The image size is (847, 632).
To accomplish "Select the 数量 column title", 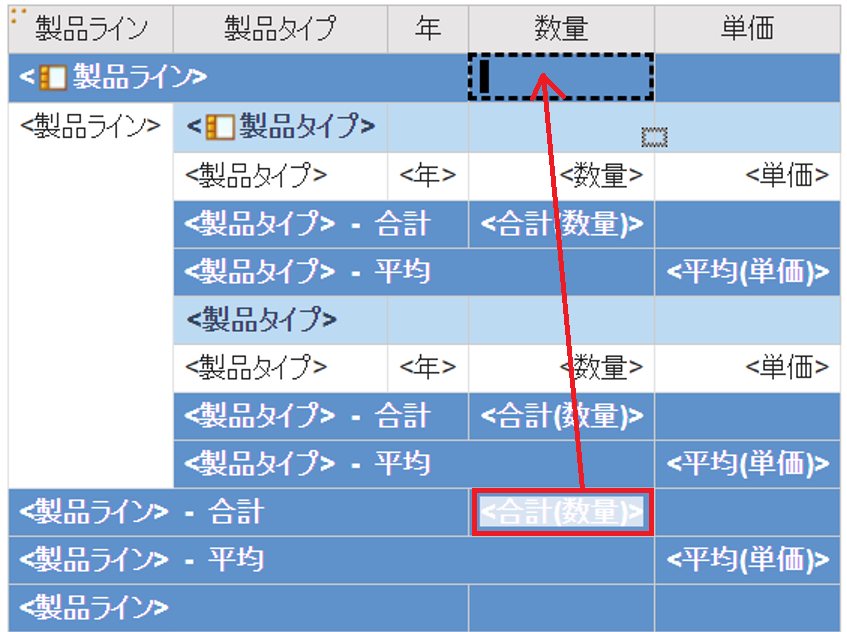I will (x=561, y=29).
